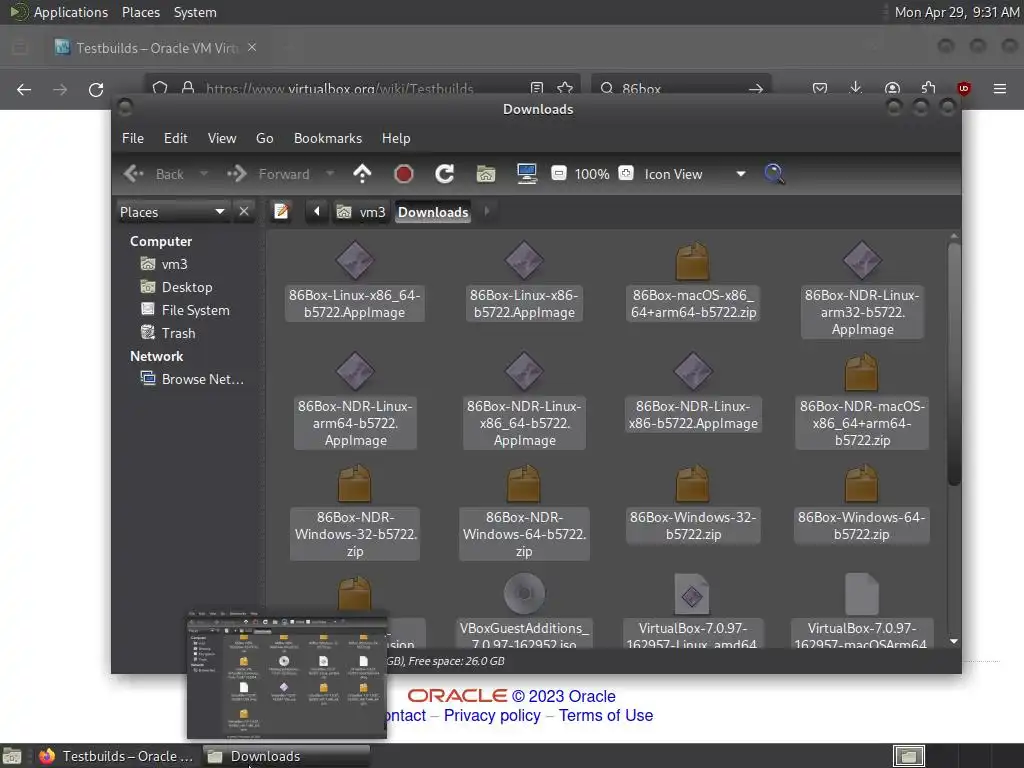The width and height of the screenshot is (1024, 768).
Task: Open Applications menu in top panel
Action: pos(59,12)
